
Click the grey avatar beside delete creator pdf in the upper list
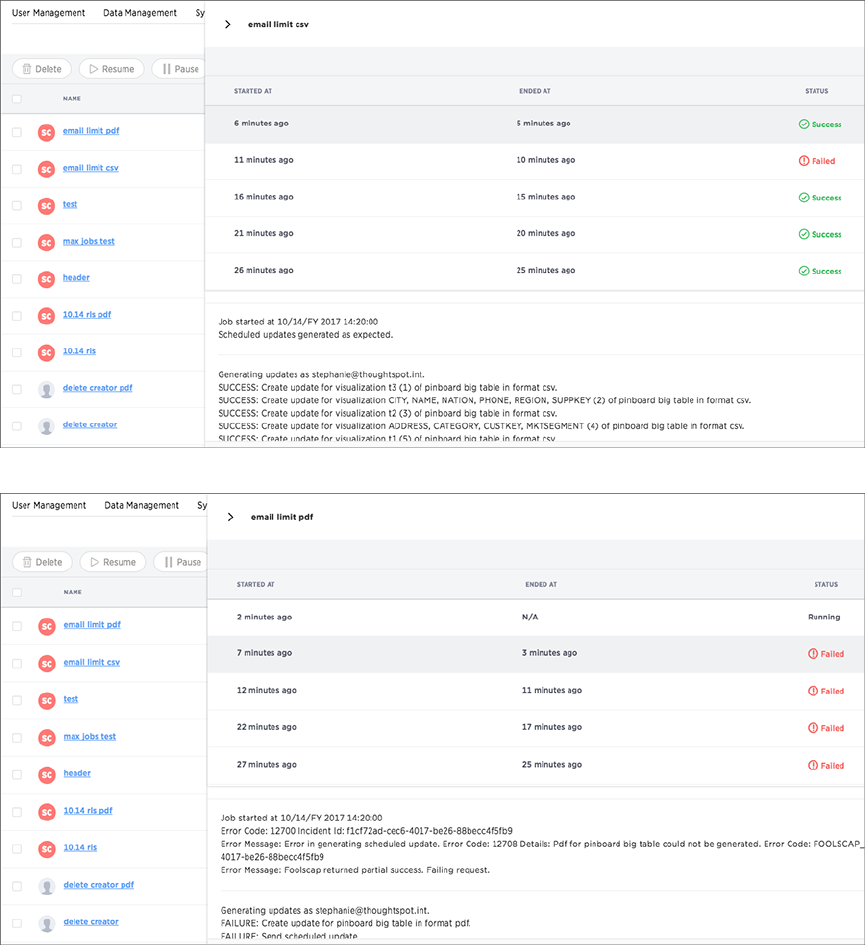[46, 389]
